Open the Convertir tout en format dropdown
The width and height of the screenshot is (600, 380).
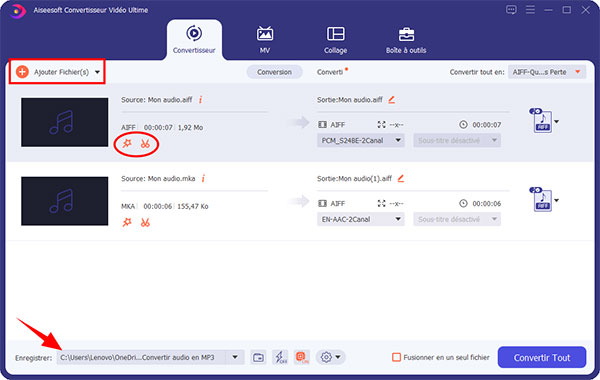tap(547, 72)
